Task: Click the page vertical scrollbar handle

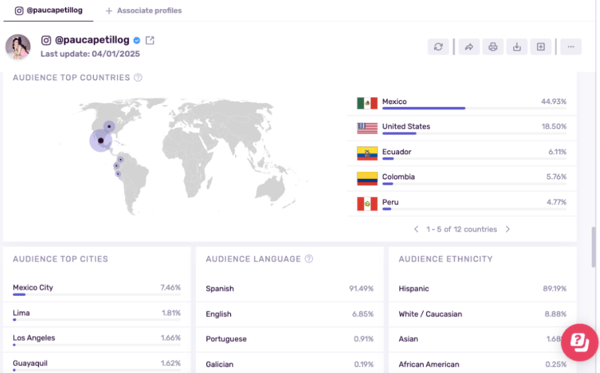Action: pyautogui.click(x=593, y=247)
